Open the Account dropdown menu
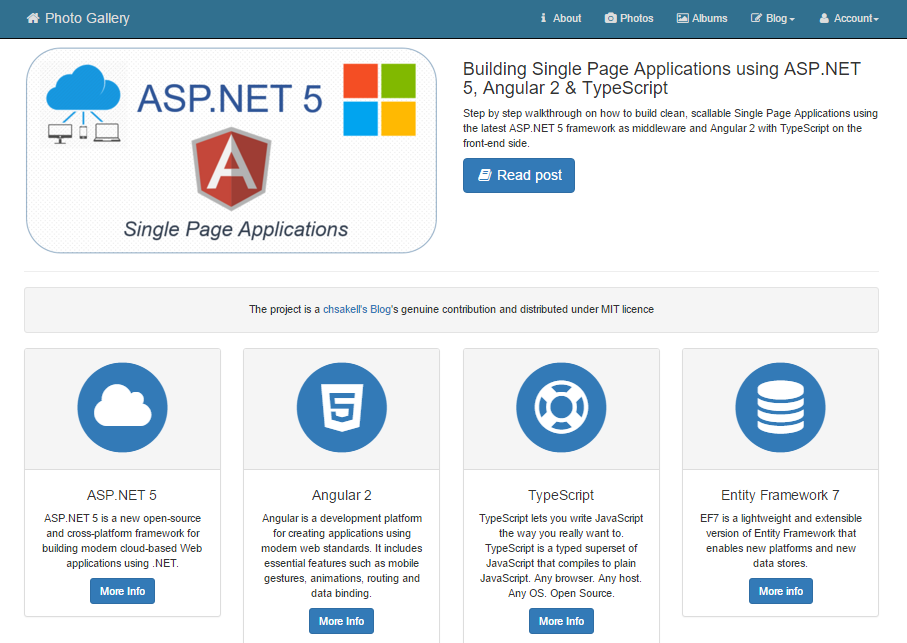Image resolution: width=907 pixels, height=643 pixels. [x=849, y=18]
